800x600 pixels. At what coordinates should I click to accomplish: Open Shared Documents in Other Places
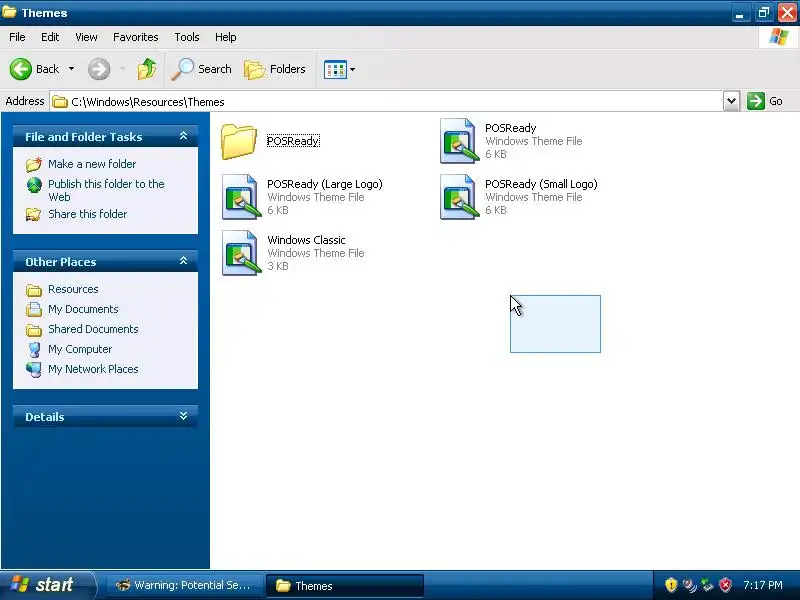[x=93, y=329]
